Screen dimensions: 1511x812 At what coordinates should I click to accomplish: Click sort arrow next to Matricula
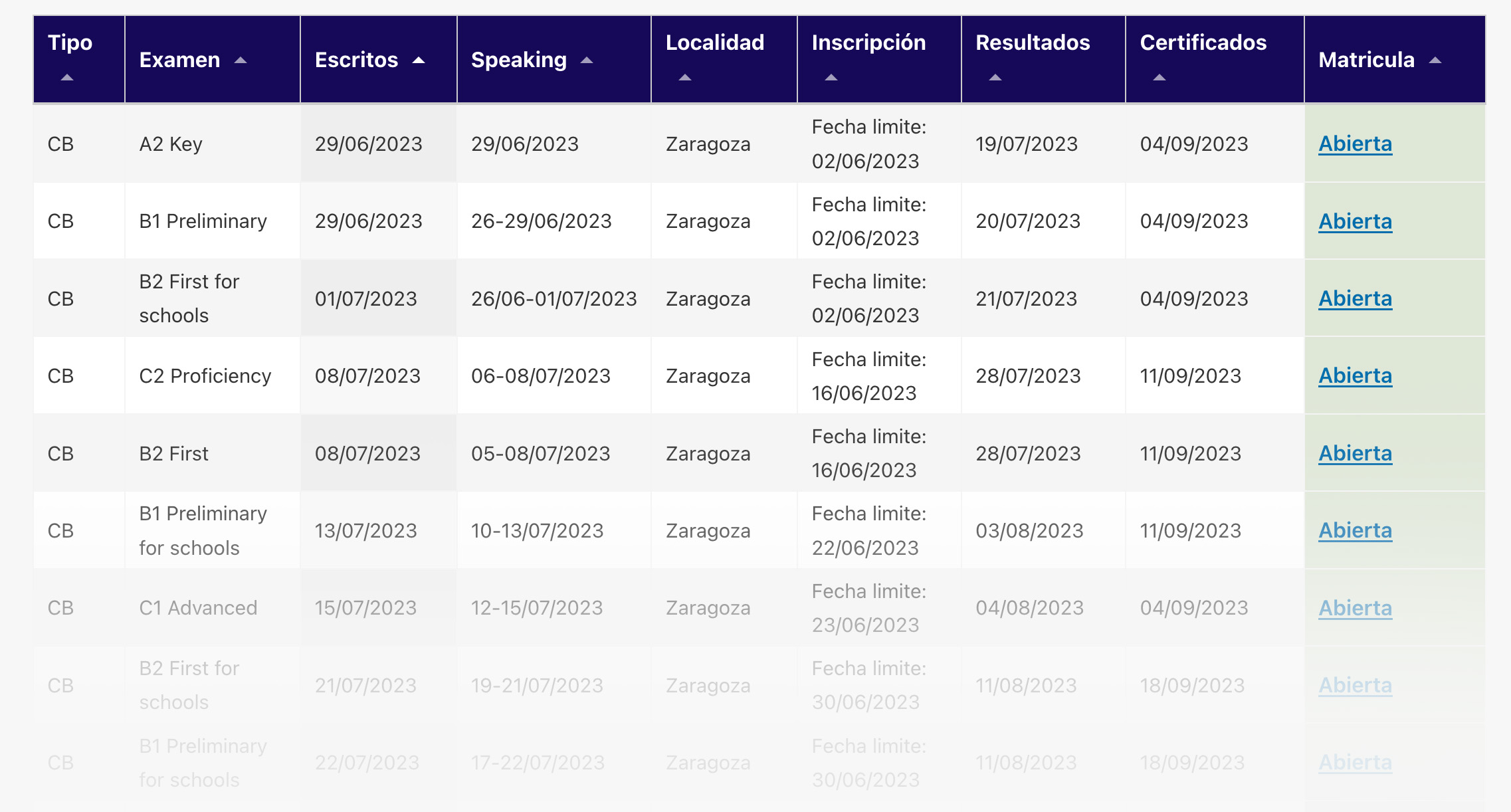pyautogui.click(x=1435, y=60)
